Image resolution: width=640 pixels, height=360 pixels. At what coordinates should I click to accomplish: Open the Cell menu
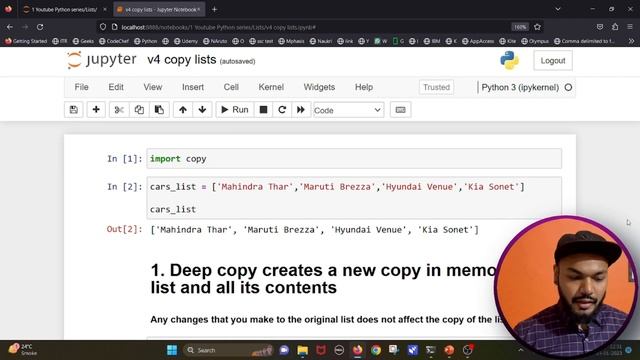(231, 87)
